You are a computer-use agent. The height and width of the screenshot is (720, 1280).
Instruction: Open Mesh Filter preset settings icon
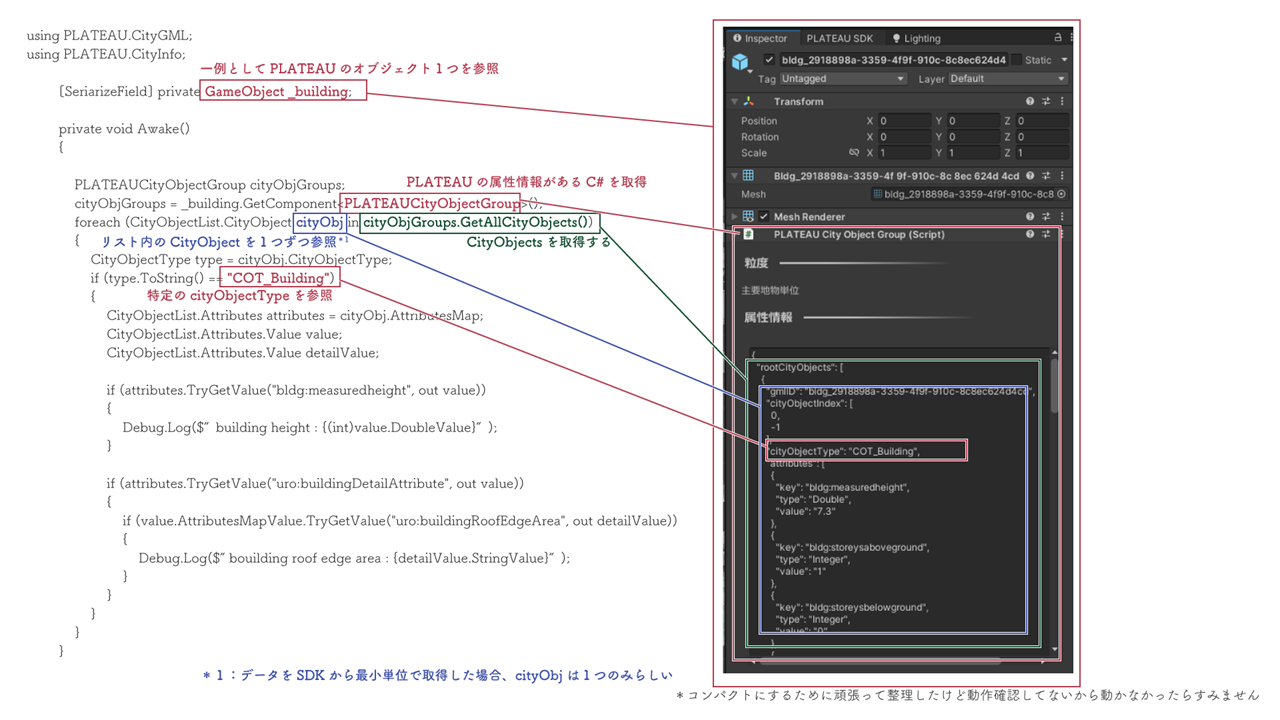pyautogui.click(x=1046, y=176)
